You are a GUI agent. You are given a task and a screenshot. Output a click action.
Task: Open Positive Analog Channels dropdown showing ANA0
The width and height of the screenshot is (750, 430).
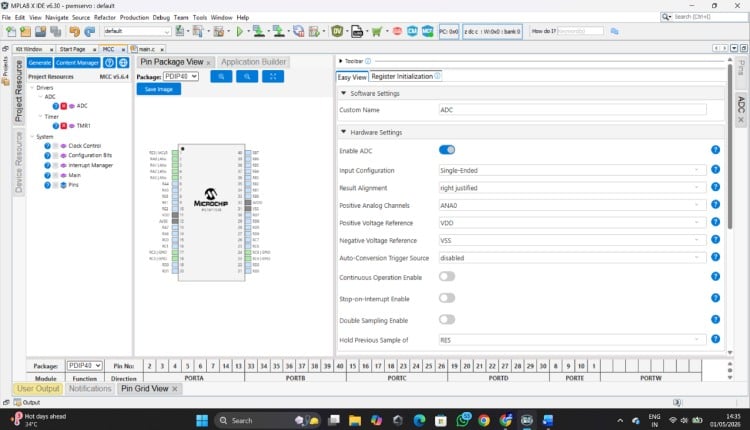pos(572,205)
